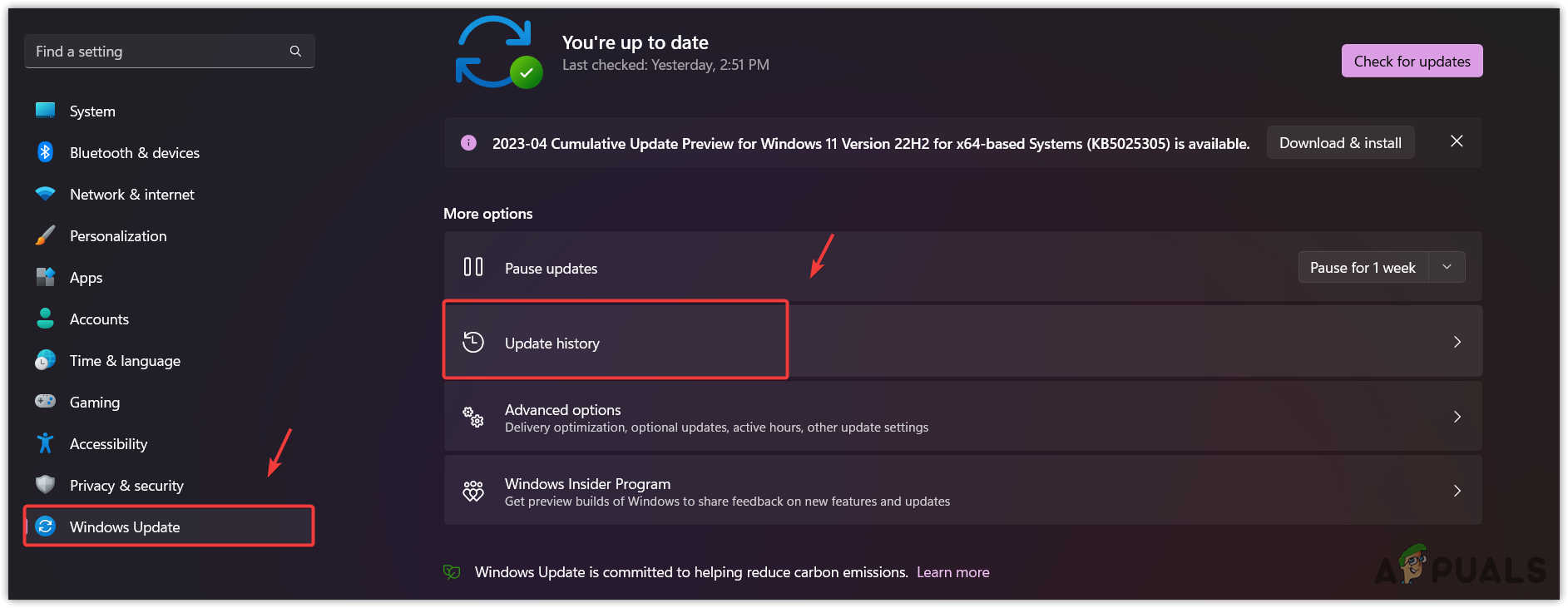1568x608 pixels.
Task: Open the Learn more link
Action: (x=952, y=572)
